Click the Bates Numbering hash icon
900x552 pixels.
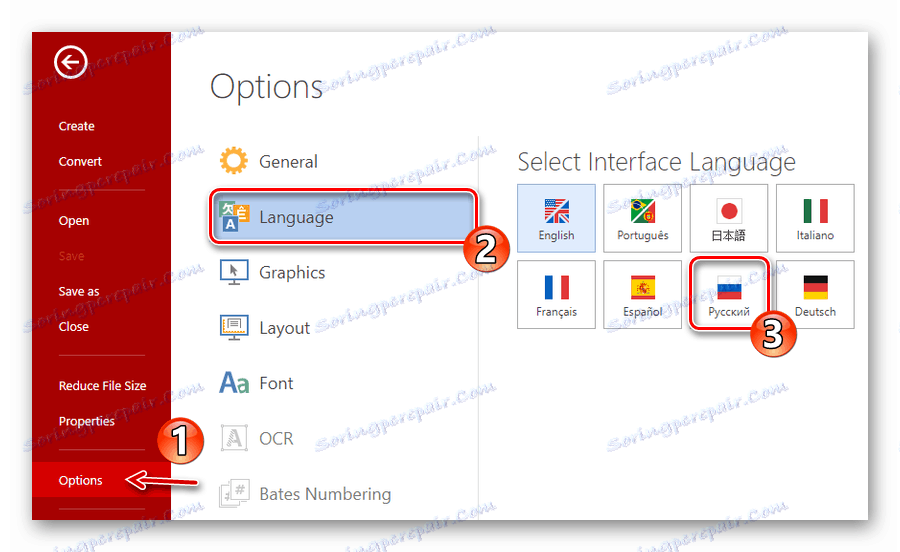point(234,493)
